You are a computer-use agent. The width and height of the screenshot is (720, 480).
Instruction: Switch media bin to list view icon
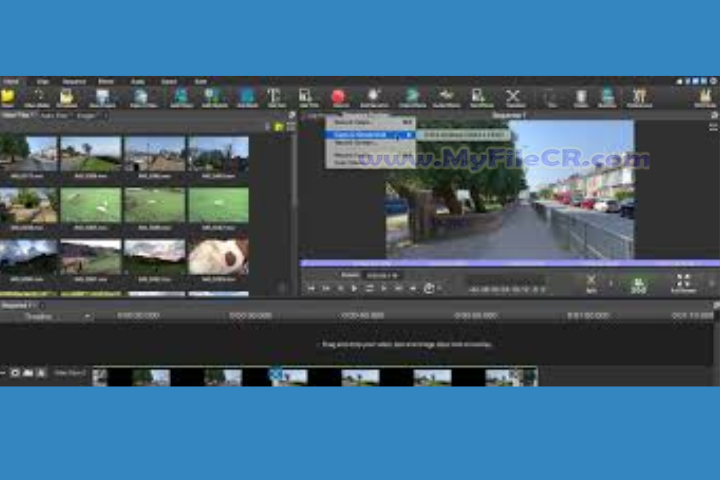click(x=291, y=127)
